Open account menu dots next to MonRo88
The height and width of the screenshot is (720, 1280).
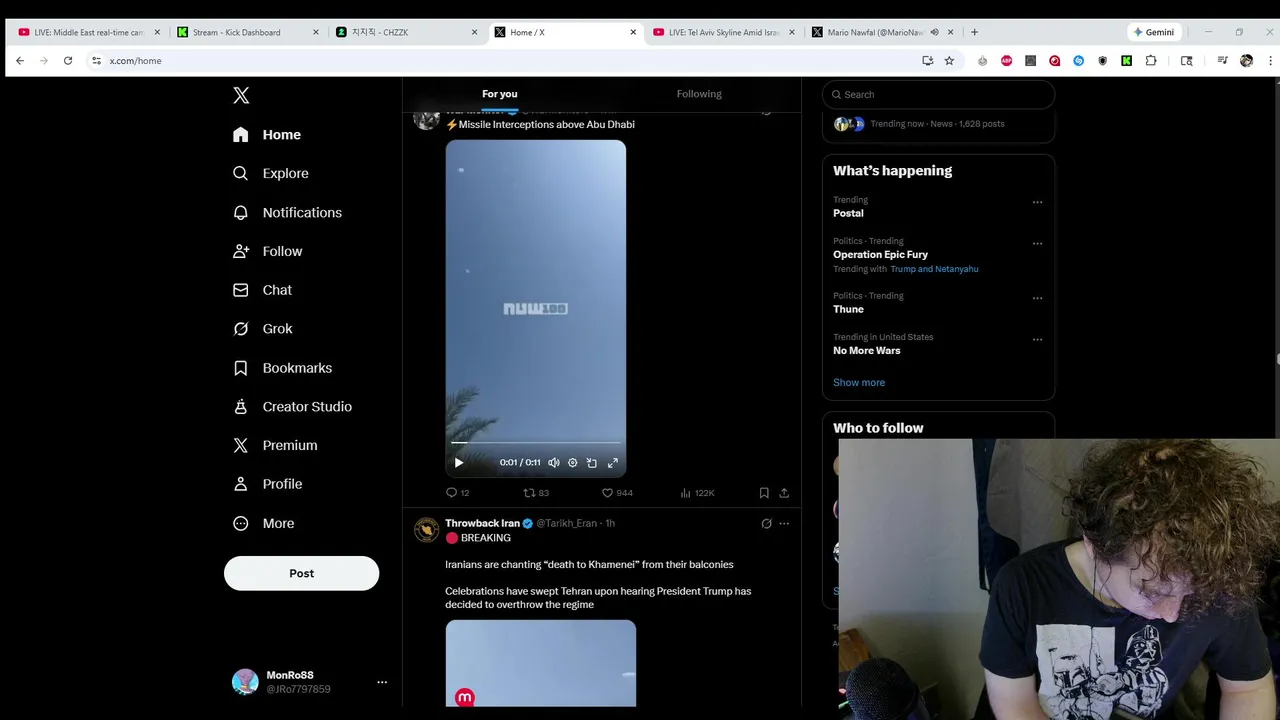click(x=382, y=682)
